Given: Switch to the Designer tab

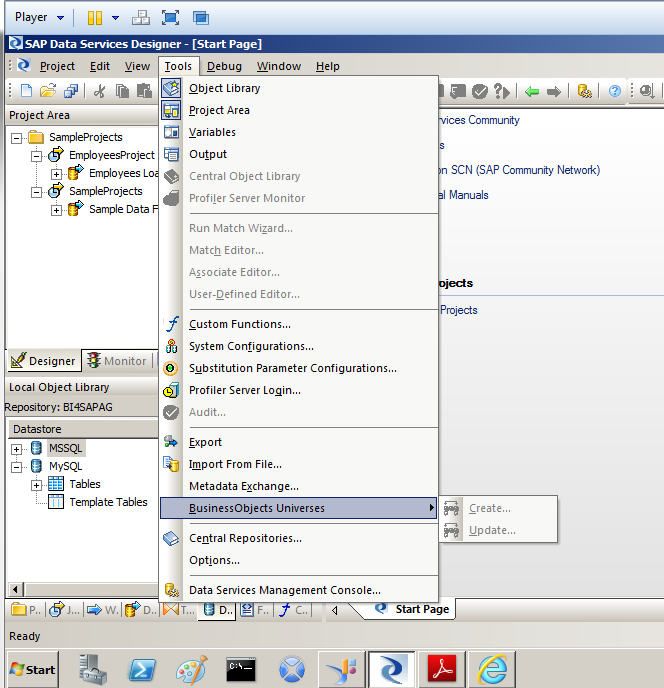Looking at the screenshot, I should (x=43, y=361).
